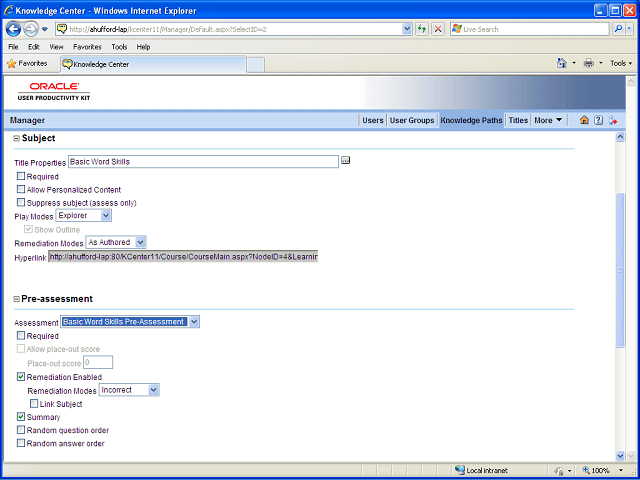Image resolution: width=640 pixels, height=480 pixels.
Task: Enable Random question order
Action: point(21,430)
